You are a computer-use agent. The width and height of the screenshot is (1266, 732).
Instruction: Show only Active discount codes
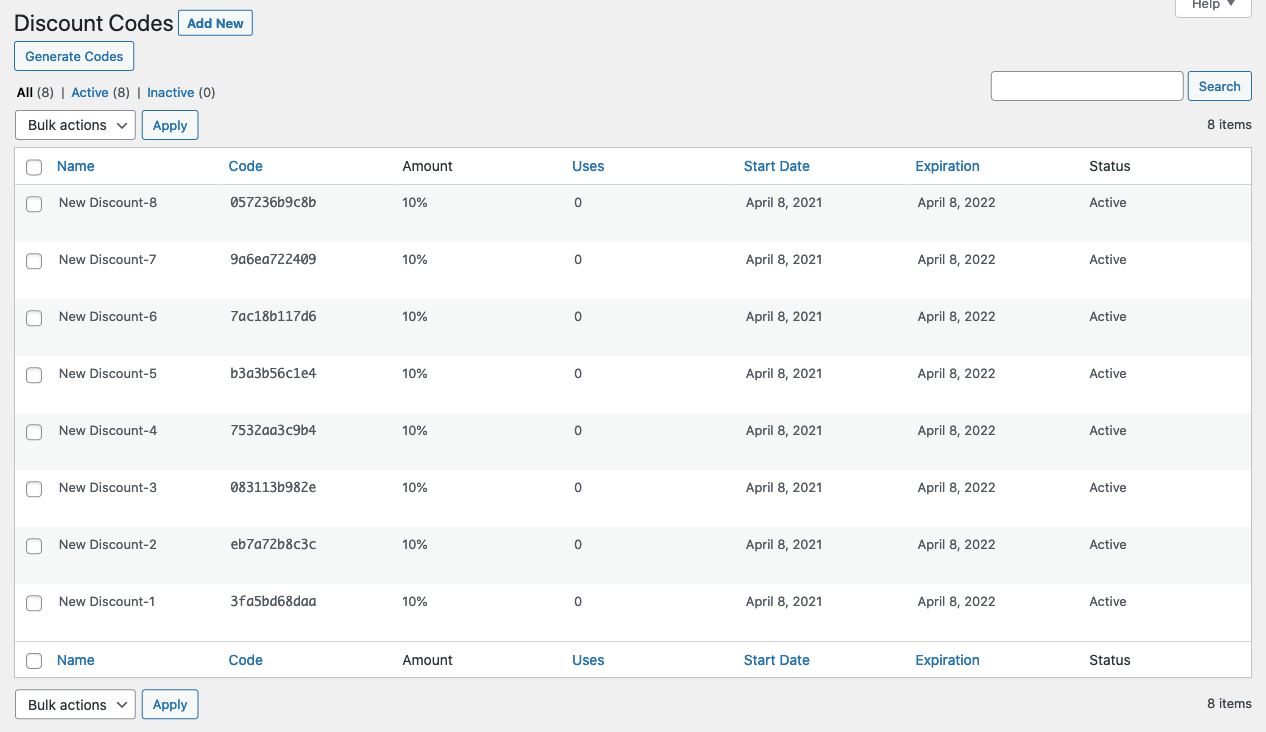click(x=89, y=92)
